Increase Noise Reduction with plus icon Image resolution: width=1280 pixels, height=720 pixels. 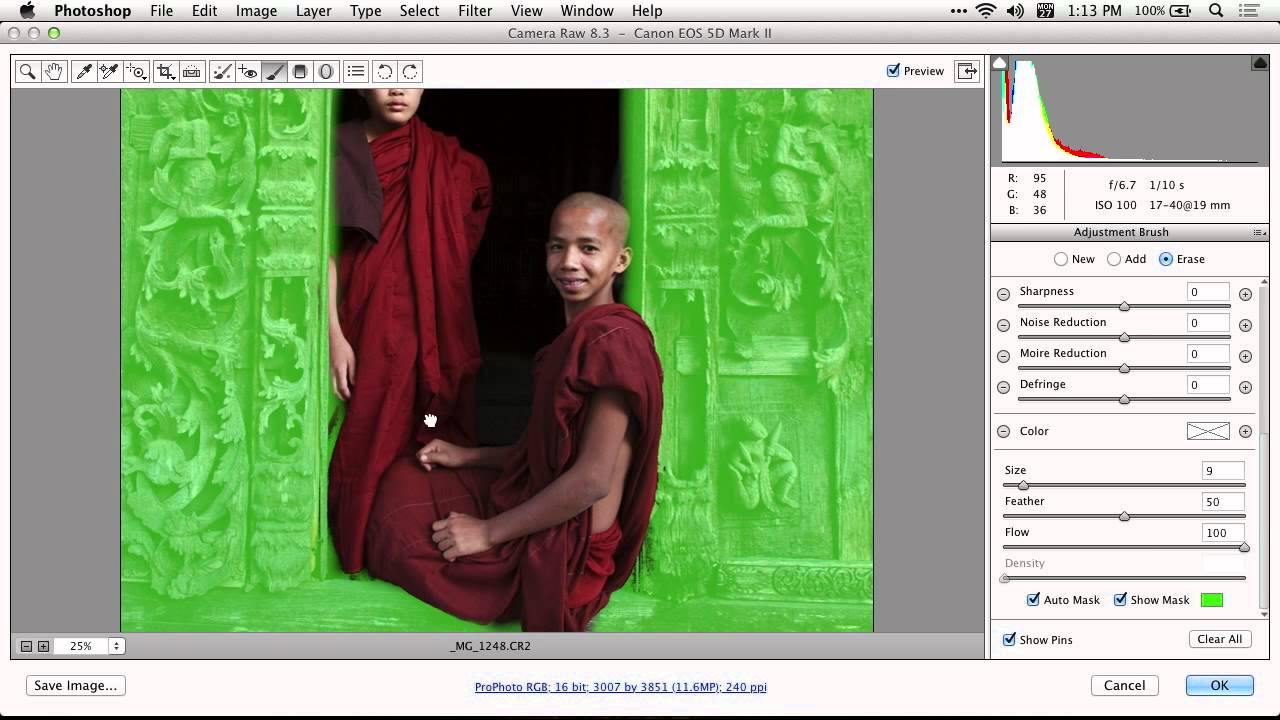(1245, 325)
